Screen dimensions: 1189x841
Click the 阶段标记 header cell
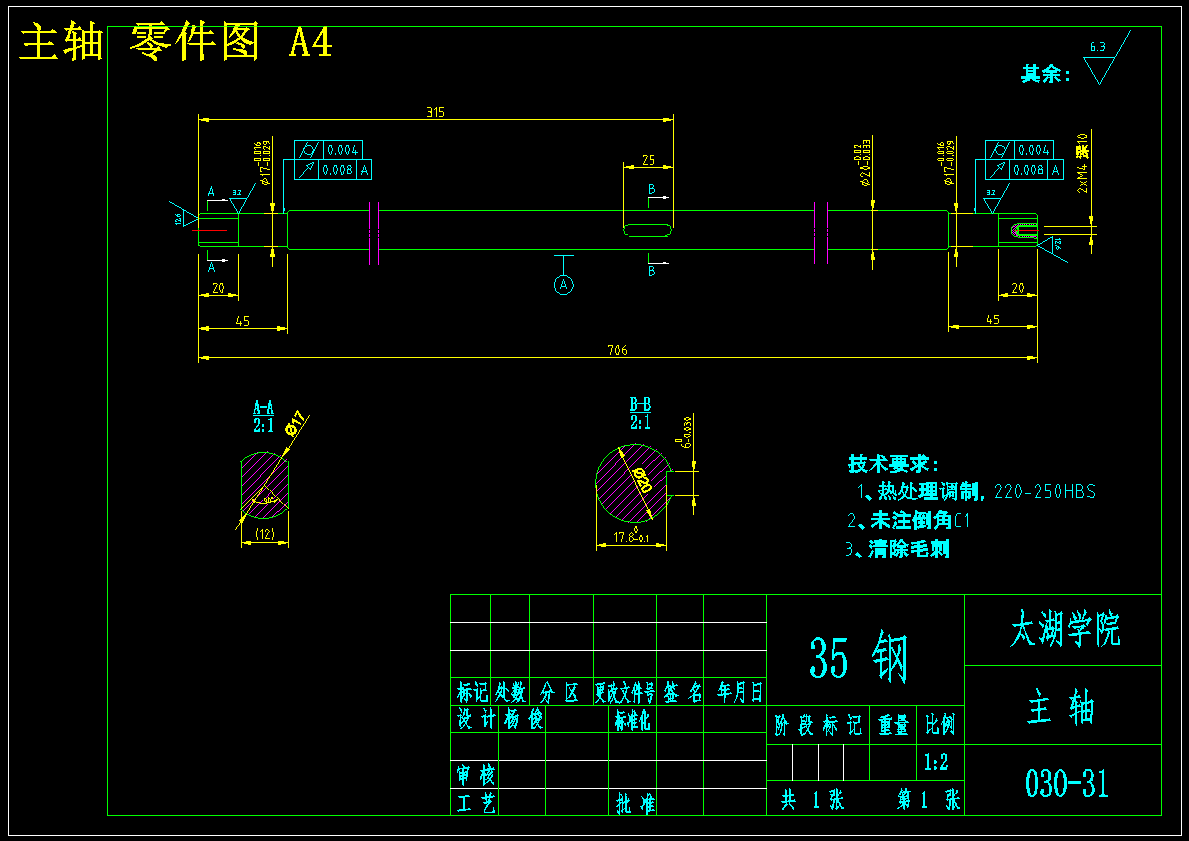(817, 726)
